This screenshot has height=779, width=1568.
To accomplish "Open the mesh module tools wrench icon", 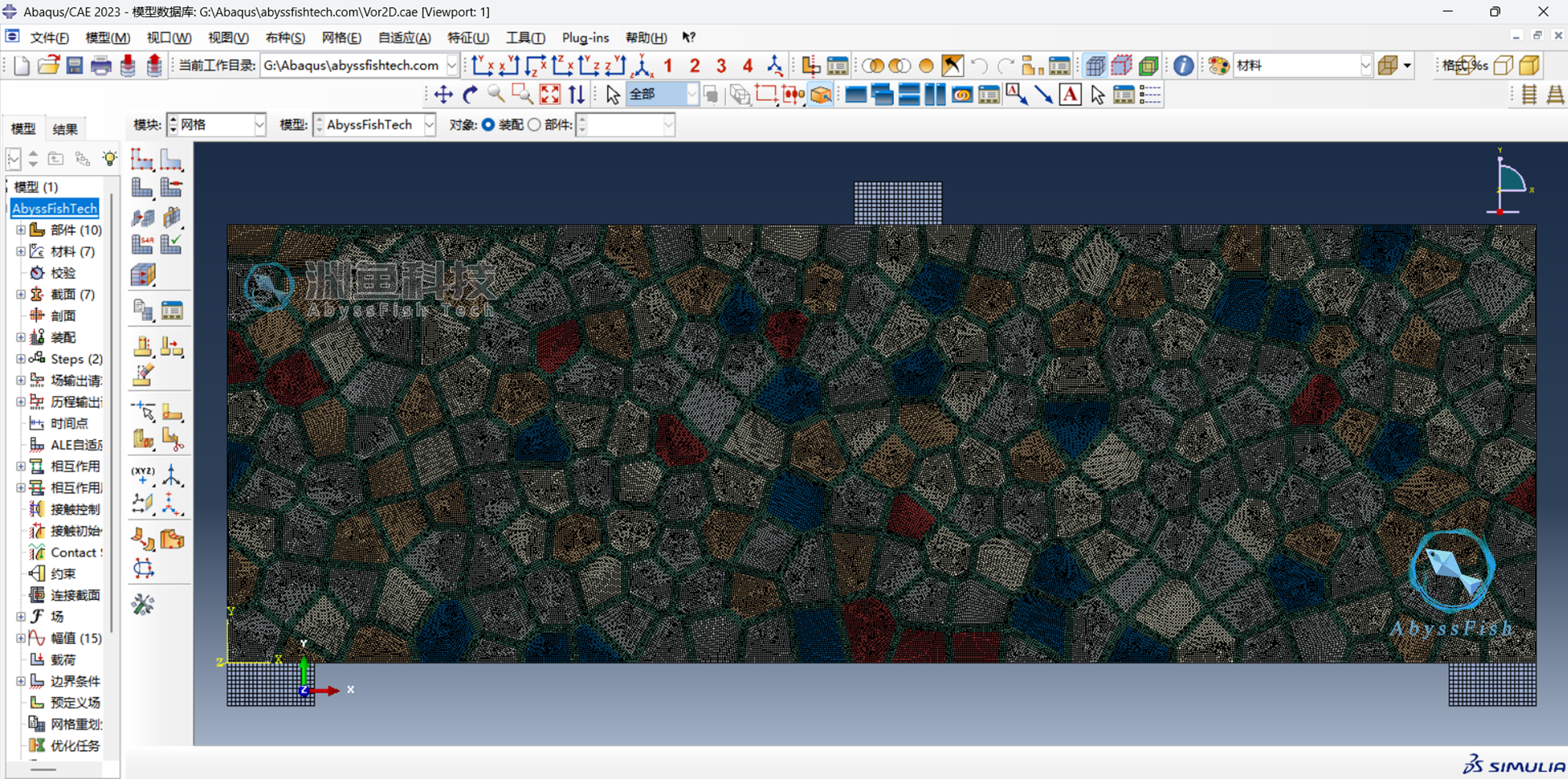I will click(143, 604).
